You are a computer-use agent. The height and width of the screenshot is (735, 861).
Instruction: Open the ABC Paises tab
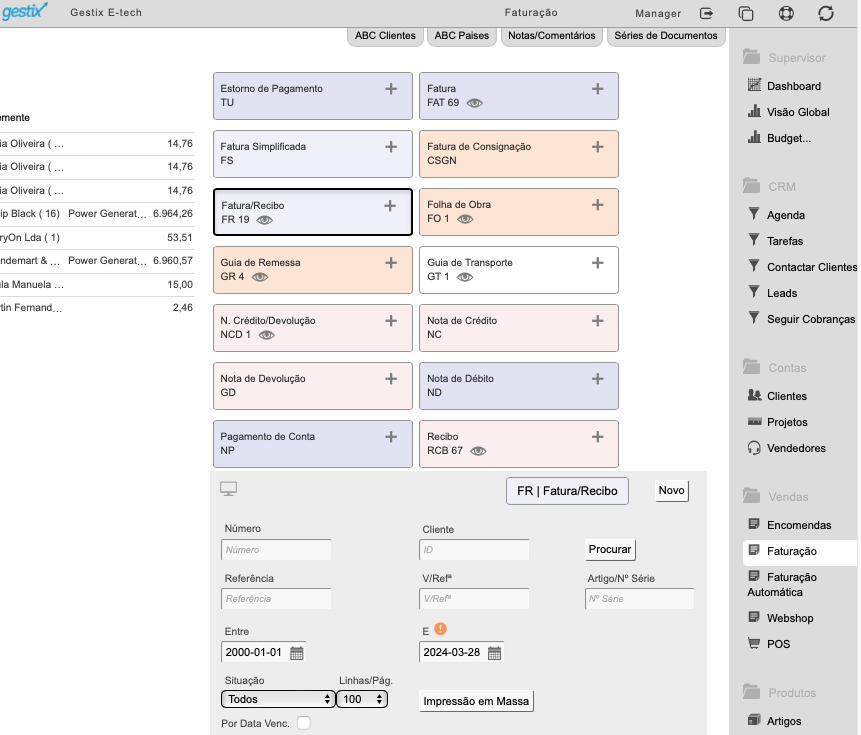tap(462, 36)
